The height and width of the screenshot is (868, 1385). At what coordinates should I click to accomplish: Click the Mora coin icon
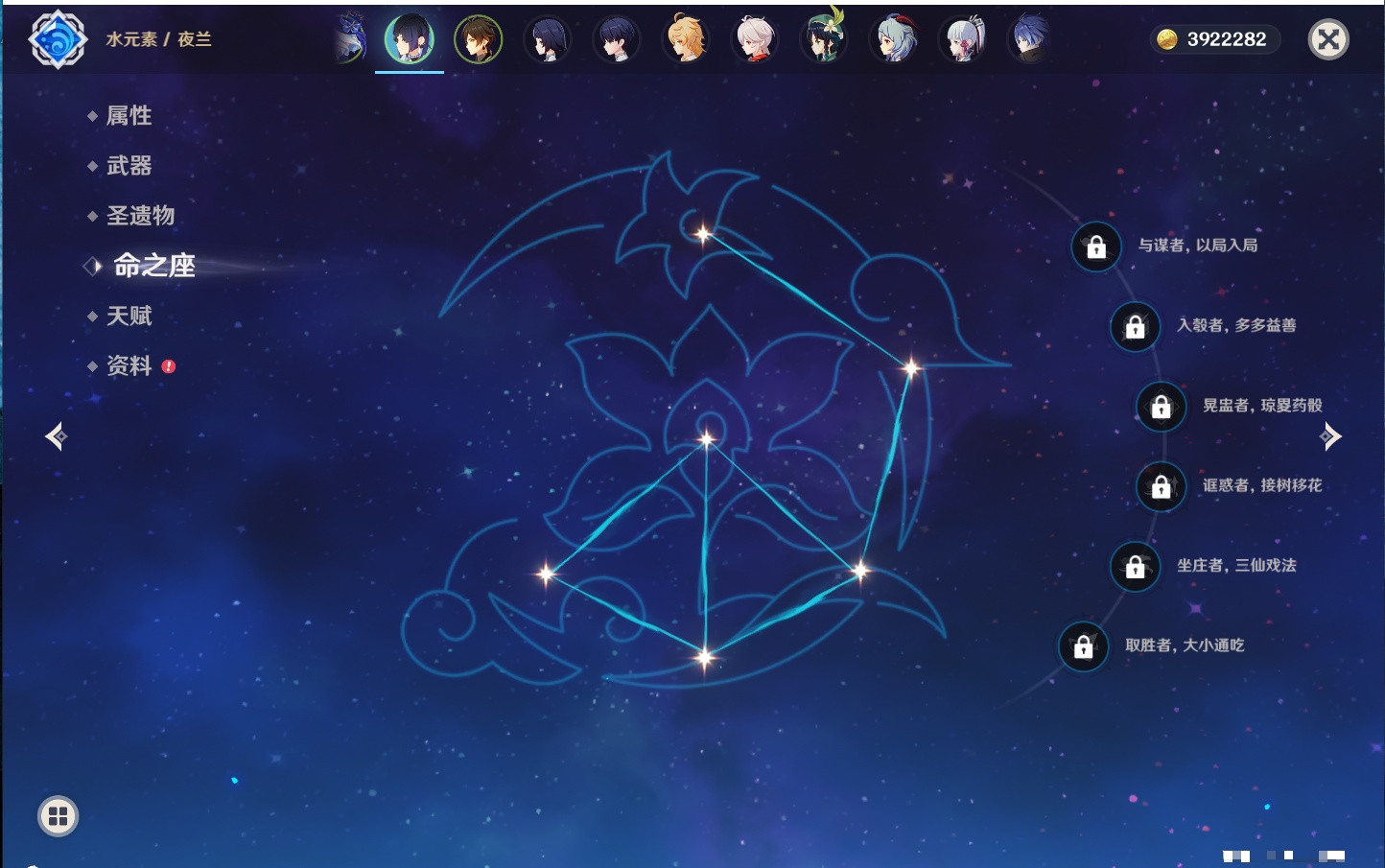pyautogui.click(x=1167, y=39)
